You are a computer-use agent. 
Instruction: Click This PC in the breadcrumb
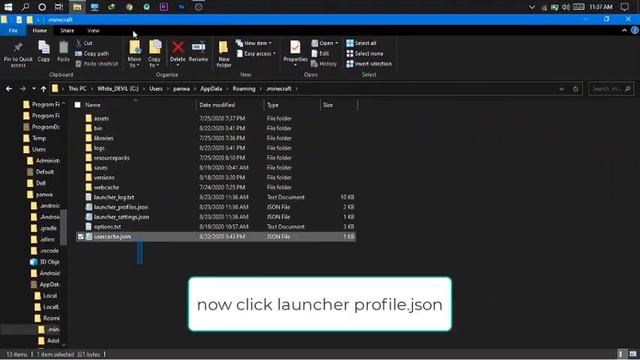[77, 89]
